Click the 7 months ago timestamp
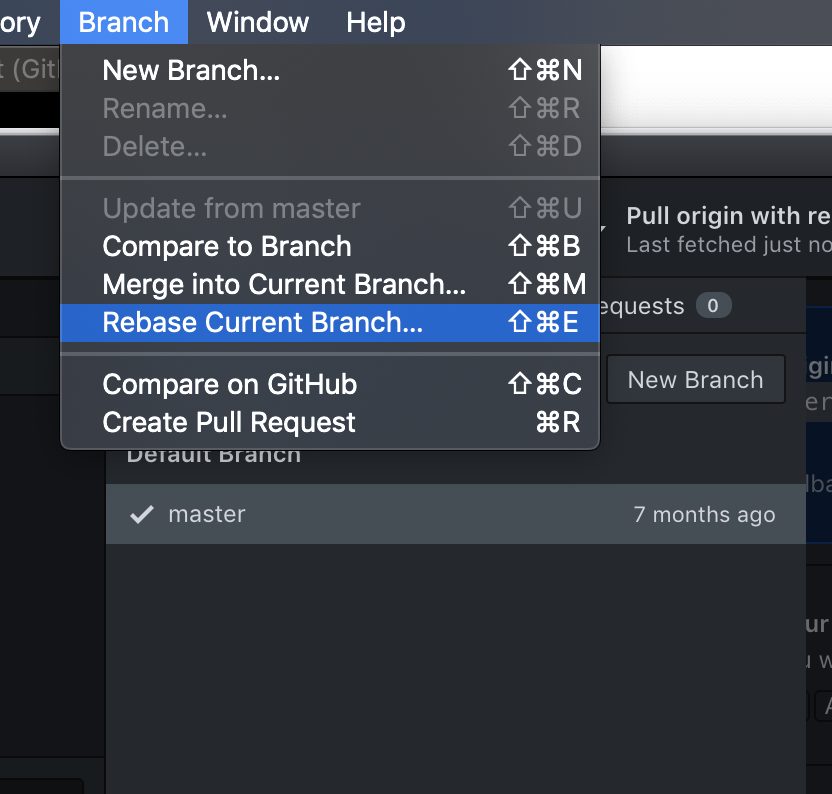832x794 pixels. 705,514
